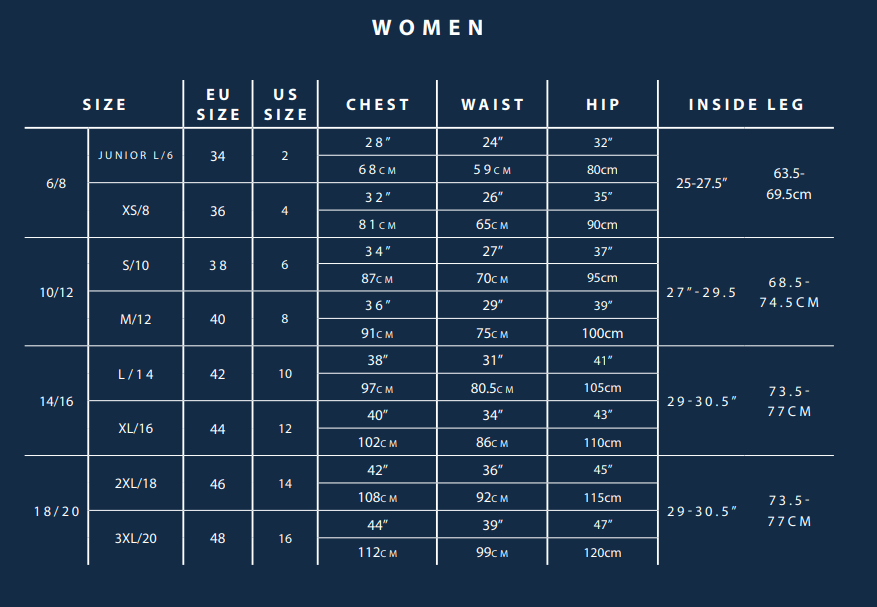Select the JUNIOR L/6 size cell
This screenshot has width=877, height=607.
136,156
